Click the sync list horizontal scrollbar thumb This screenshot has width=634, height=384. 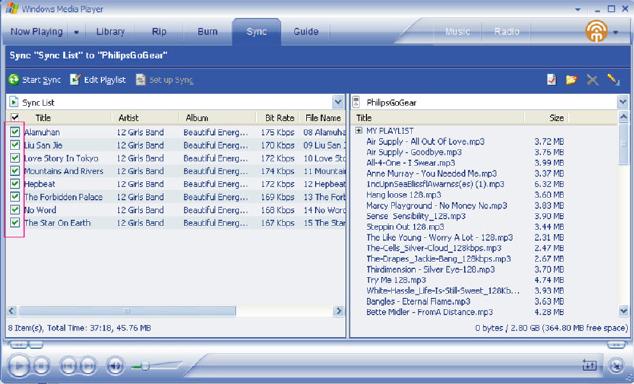(x=127, y=310)
